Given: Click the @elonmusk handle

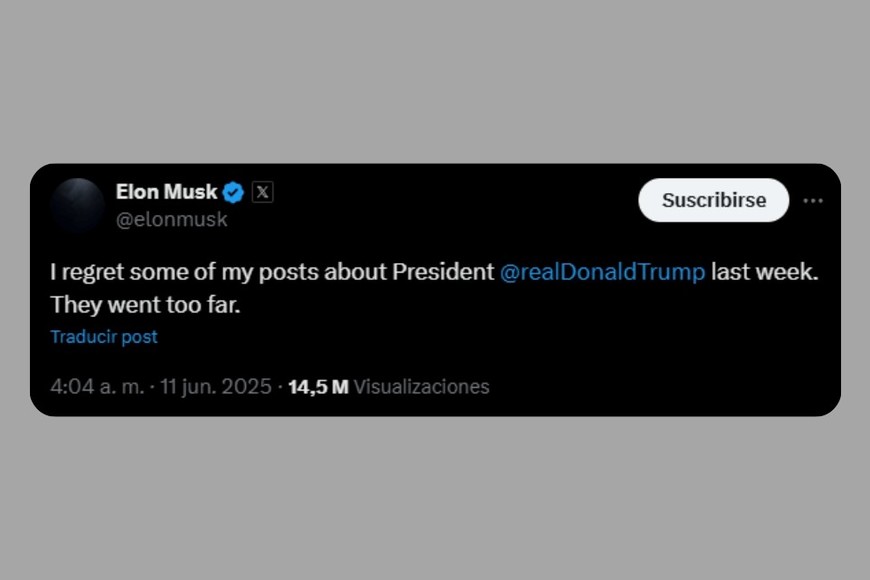Looking at the screenshot, I should [x=172, y=220].
